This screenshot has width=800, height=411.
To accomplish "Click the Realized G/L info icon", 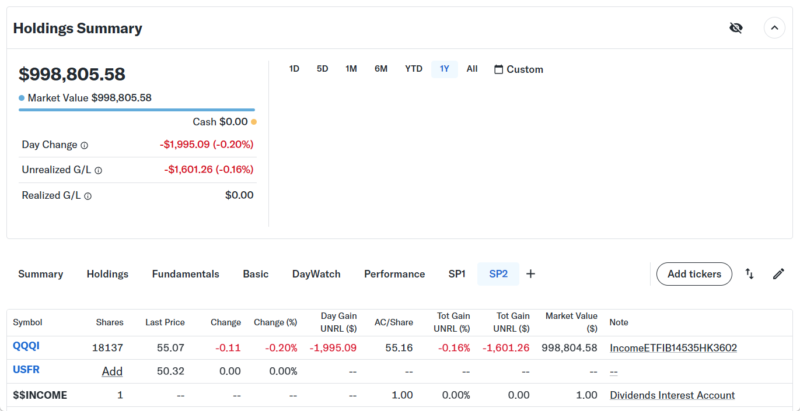I will pos(87,196).
